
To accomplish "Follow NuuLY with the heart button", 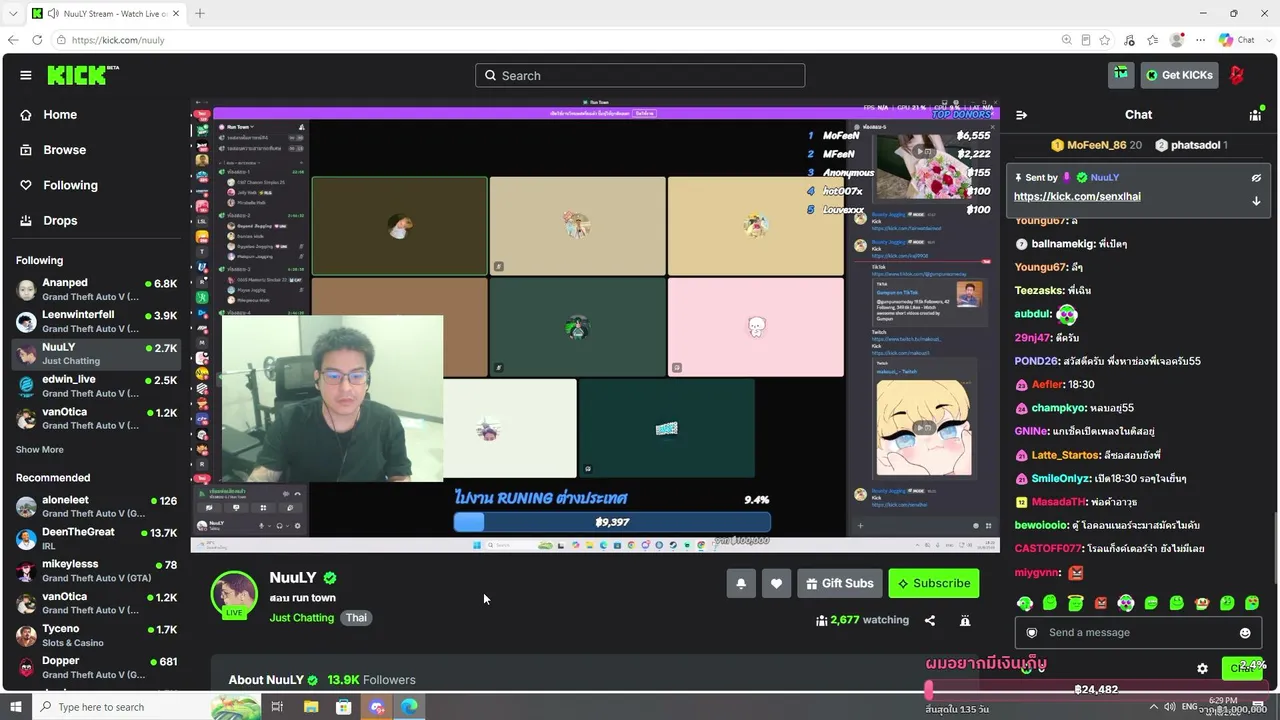I will pos(776,583).
